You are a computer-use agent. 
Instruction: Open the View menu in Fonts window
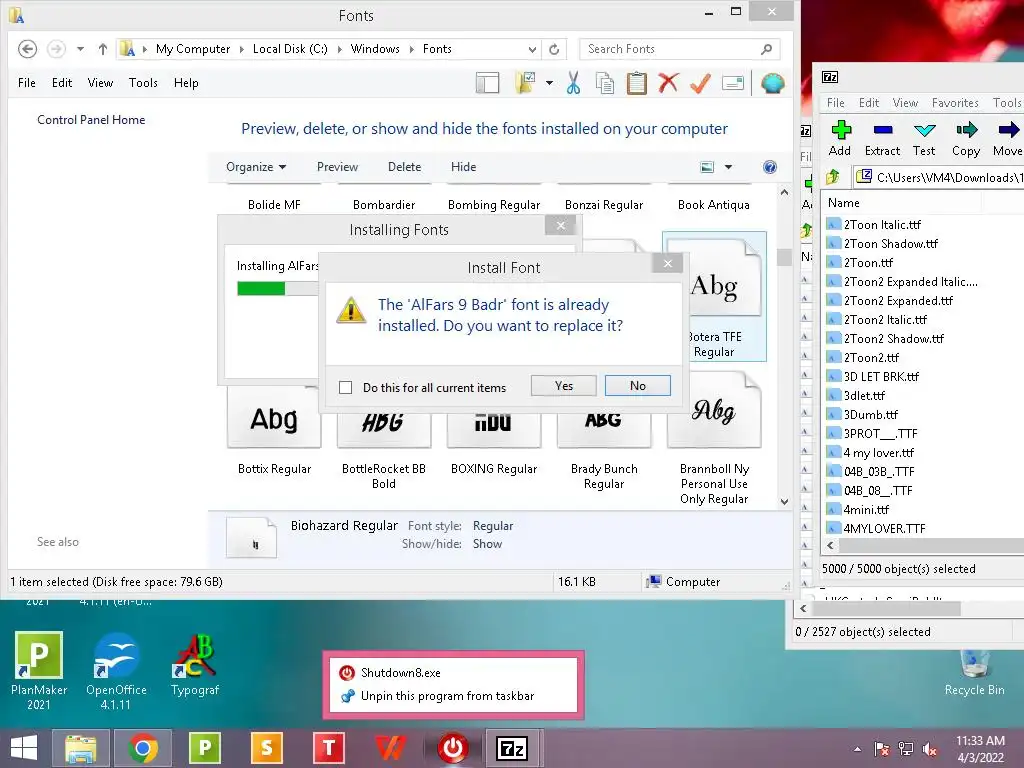point(100,83)
